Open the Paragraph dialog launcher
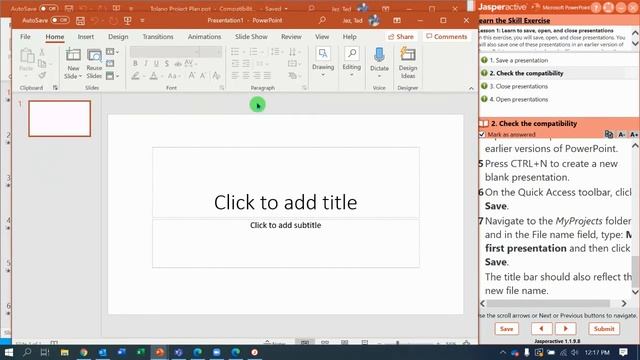Viewport: 640px width, 360px height. (304, 87)
